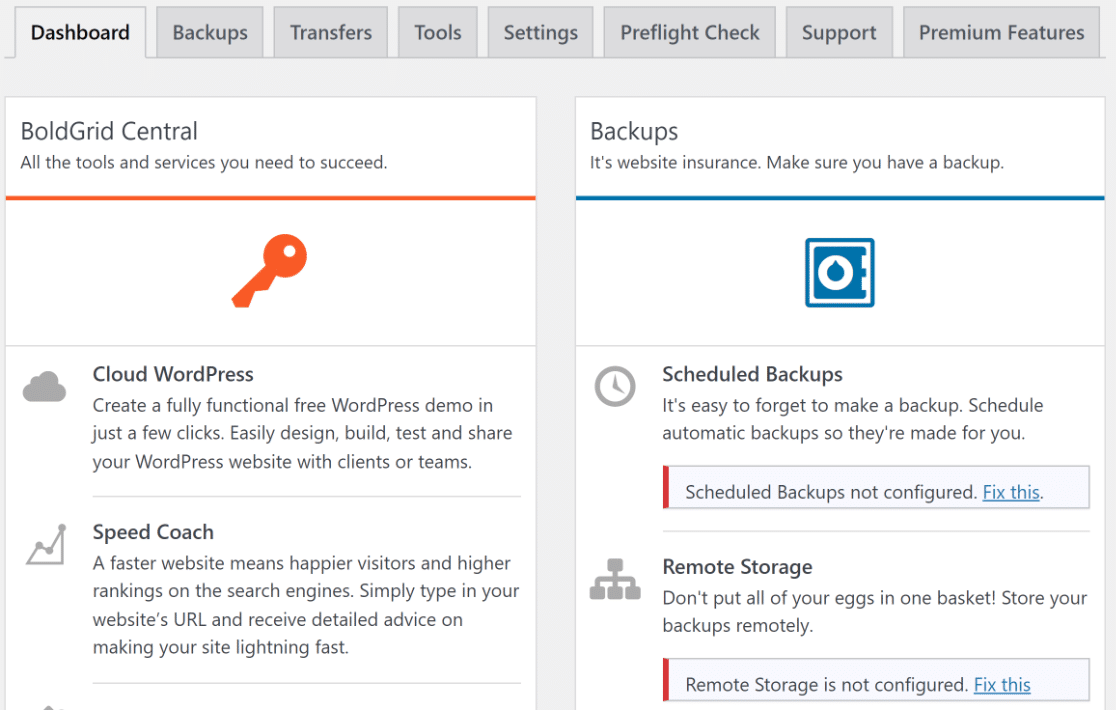This screenshot has width=1116, height=710.
Task: Click the Scheduled Backups clock icon
Action: 615,386
